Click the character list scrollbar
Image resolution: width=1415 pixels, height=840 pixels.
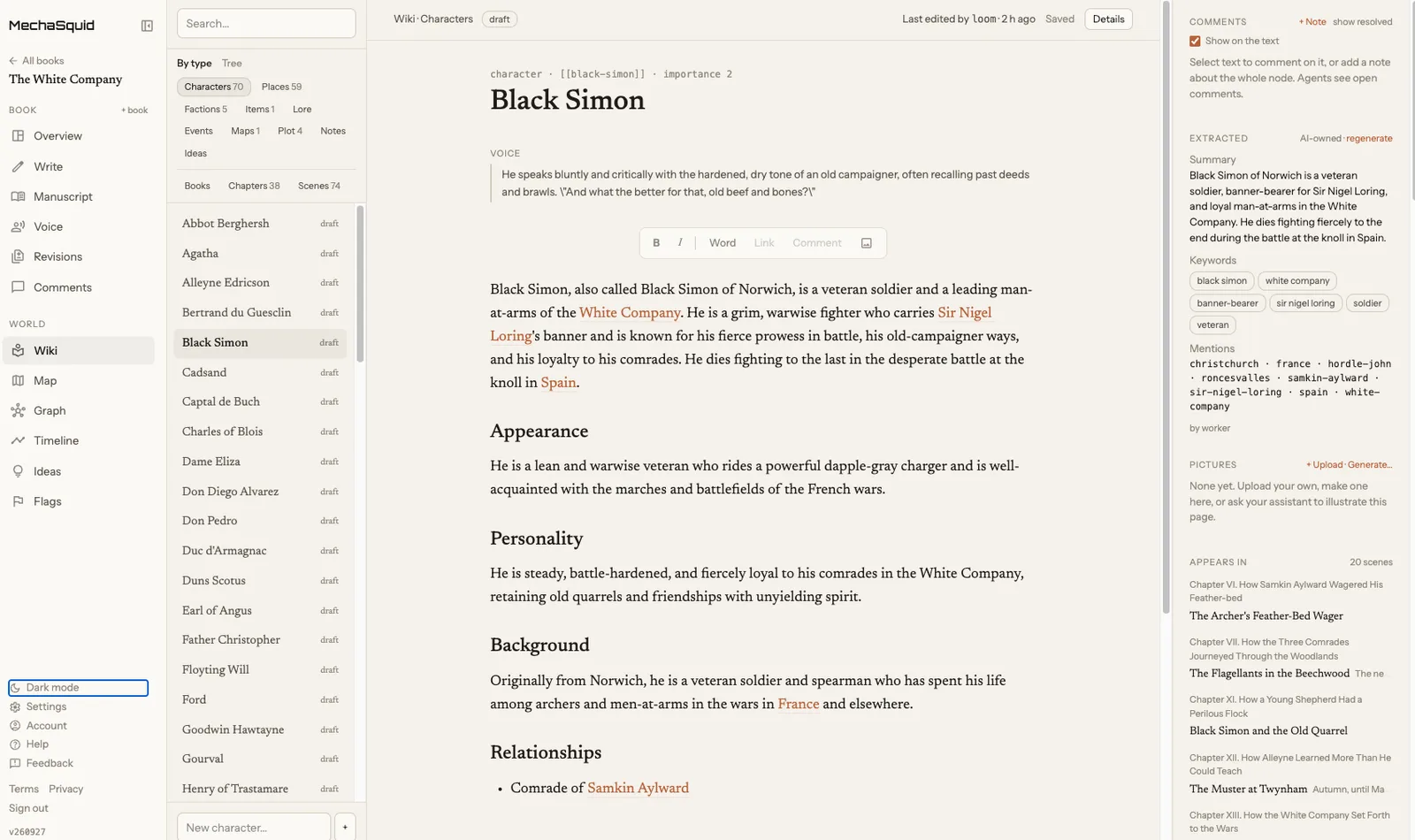360,283
